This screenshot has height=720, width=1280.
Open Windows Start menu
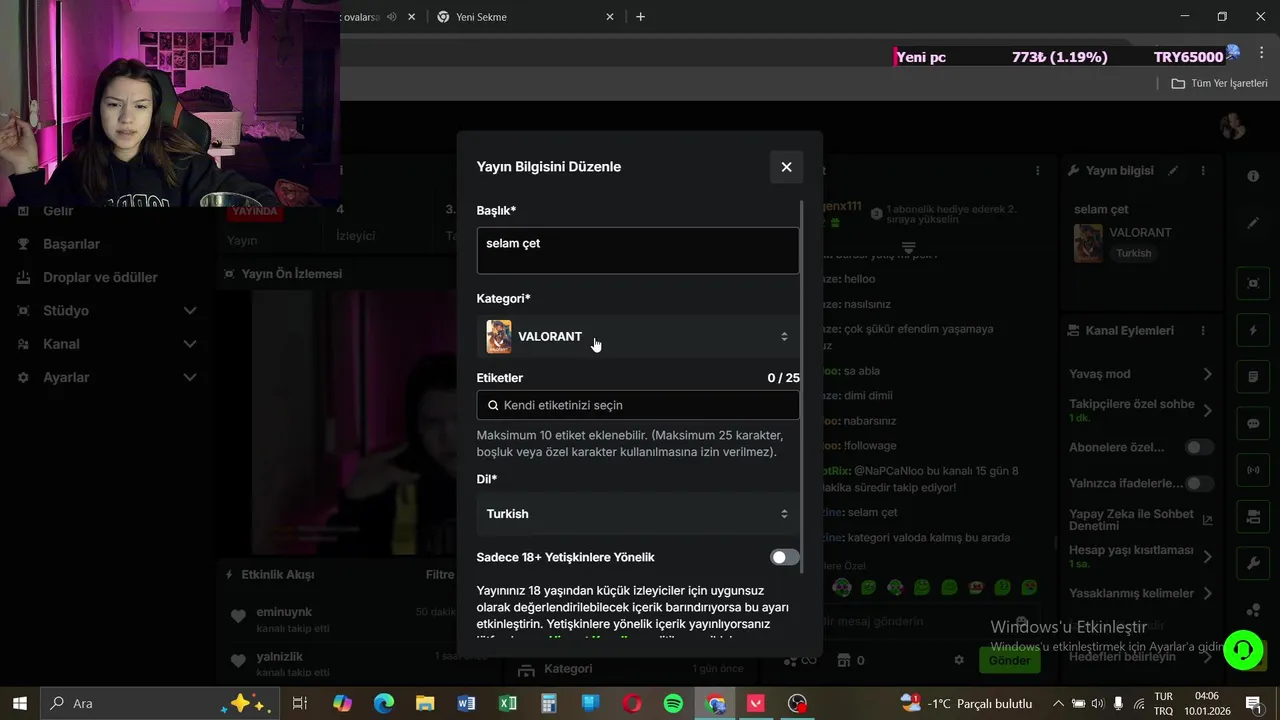tap(20, 703)
